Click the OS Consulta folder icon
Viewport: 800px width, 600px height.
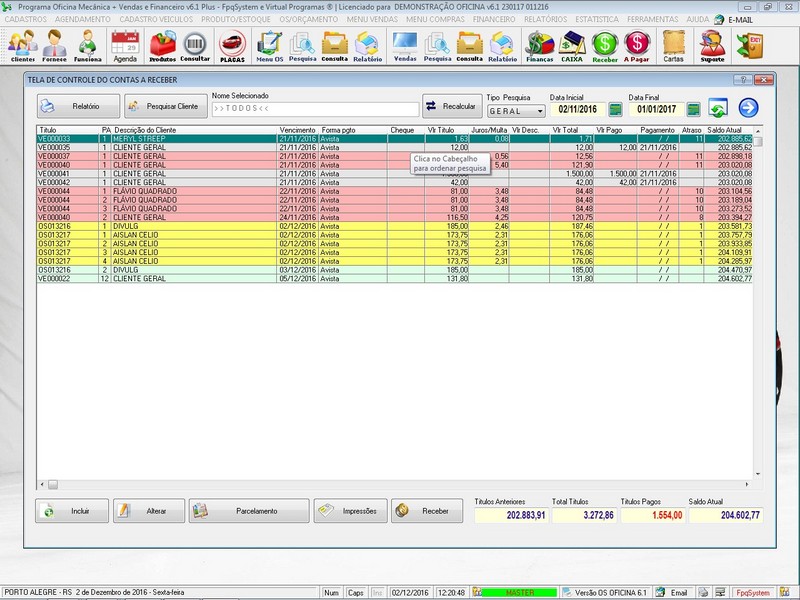[335, 45]
